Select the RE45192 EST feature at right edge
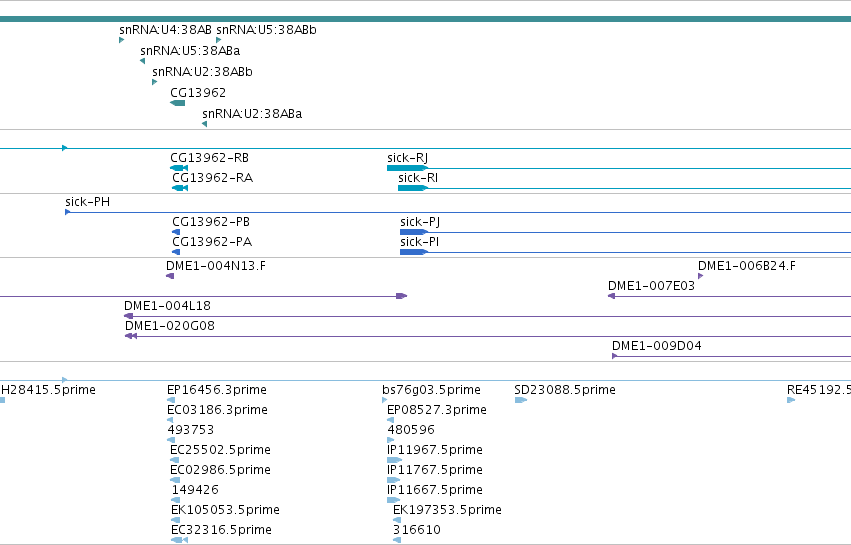Viewport: 851px width, 545px height. click(x=791, y=400)
